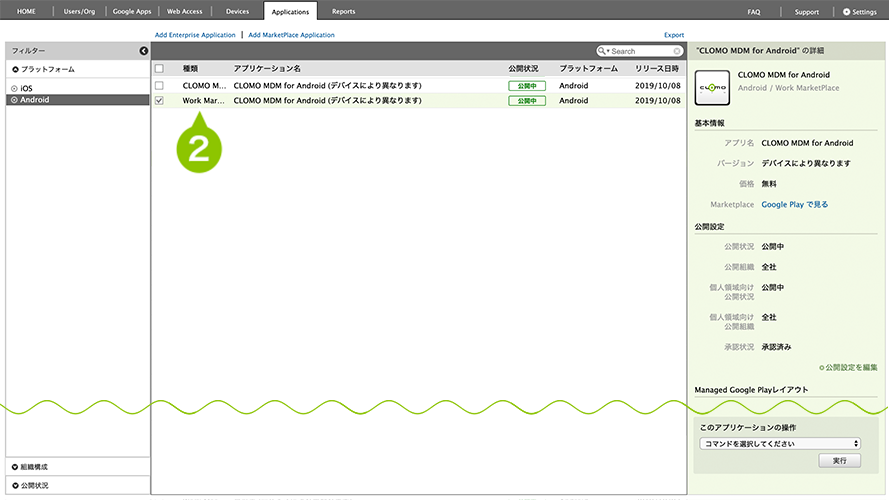Check the CLOMO M... row checkbox

point(159,86)
